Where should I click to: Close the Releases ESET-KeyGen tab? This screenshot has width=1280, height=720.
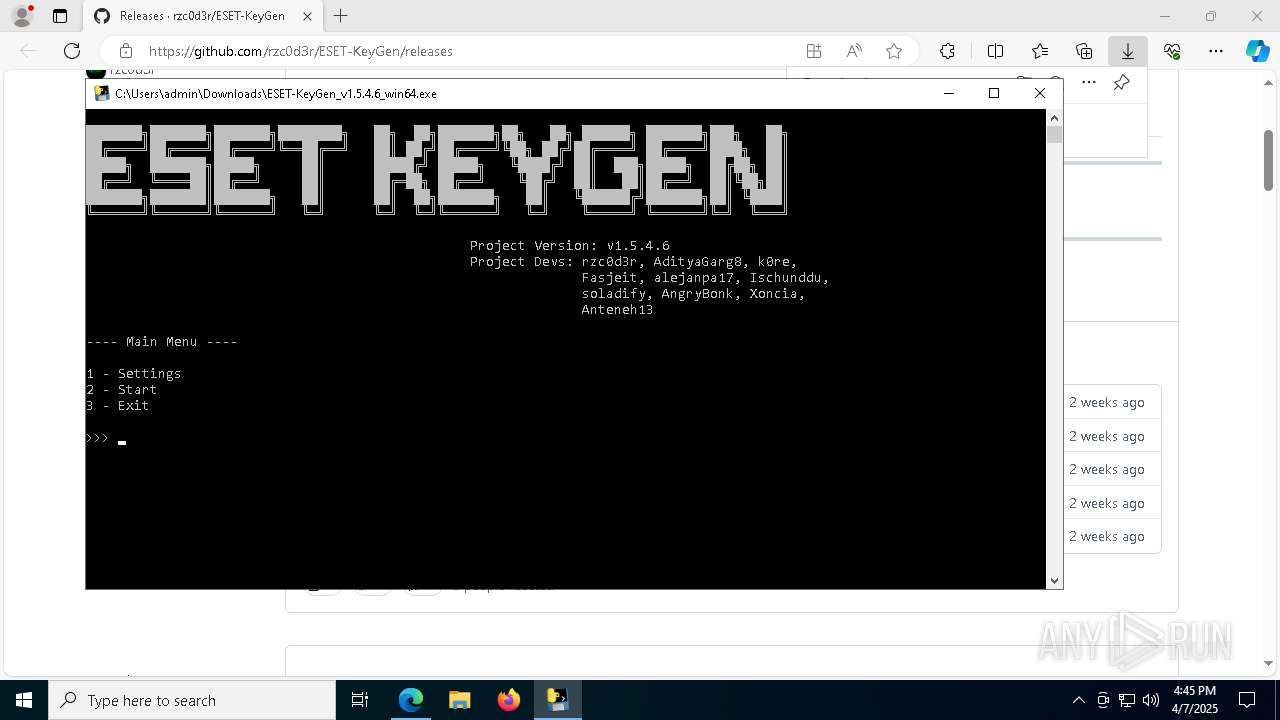[308, 16]
